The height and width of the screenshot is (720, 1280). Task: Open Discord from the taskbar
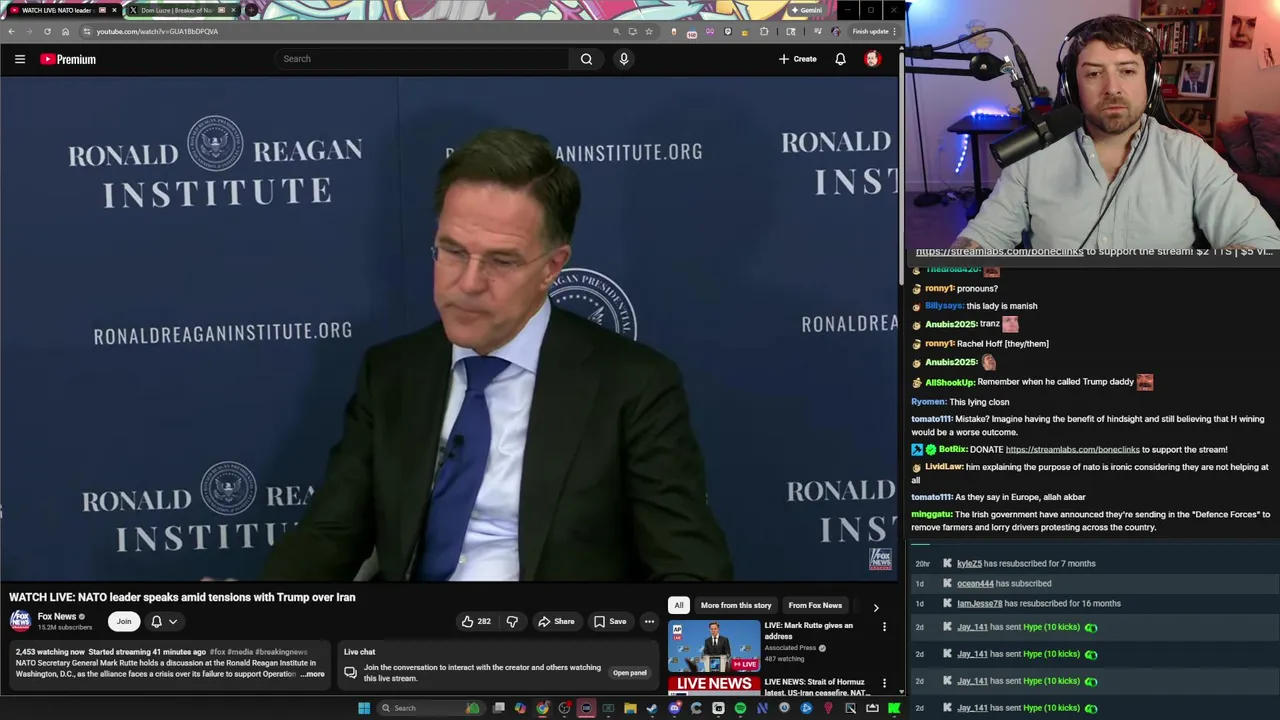click(674, 708)
